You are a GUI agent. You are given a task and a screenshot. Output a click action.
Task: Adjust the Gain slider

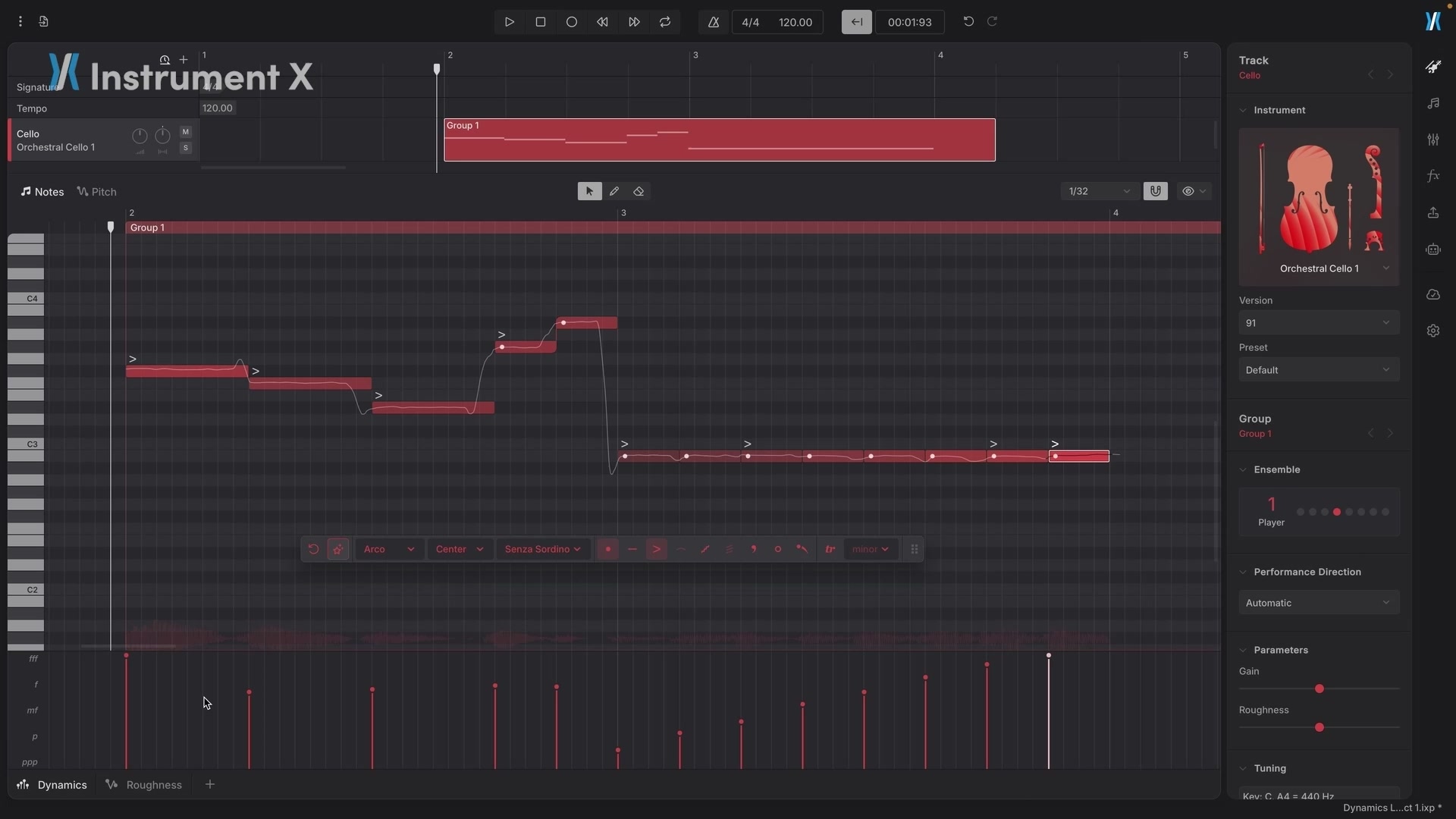coord(1319,689)
